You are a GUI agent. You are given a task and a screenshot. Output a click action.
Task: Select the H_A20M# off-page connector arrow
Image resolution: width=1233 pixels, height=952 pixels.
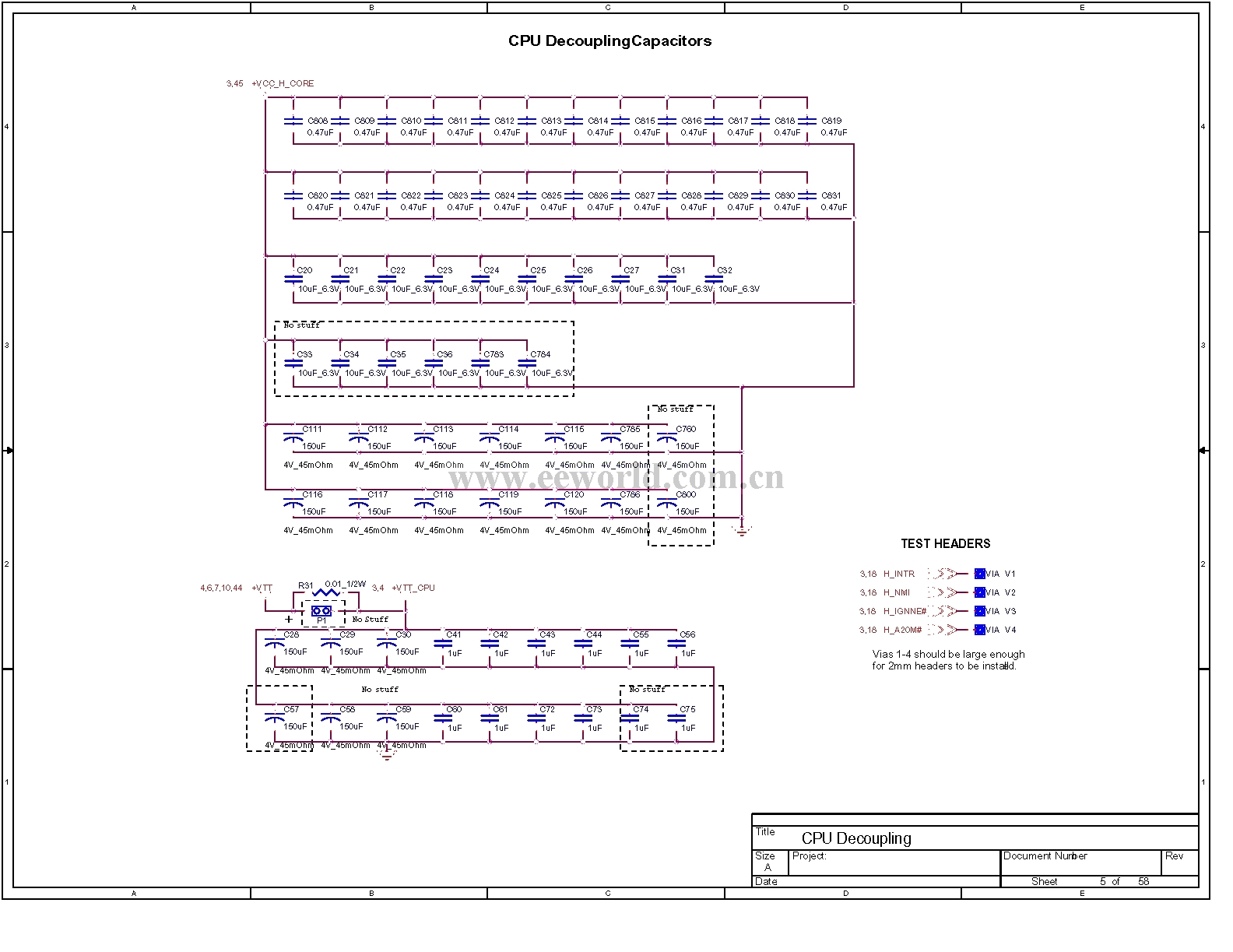point(943,630)
